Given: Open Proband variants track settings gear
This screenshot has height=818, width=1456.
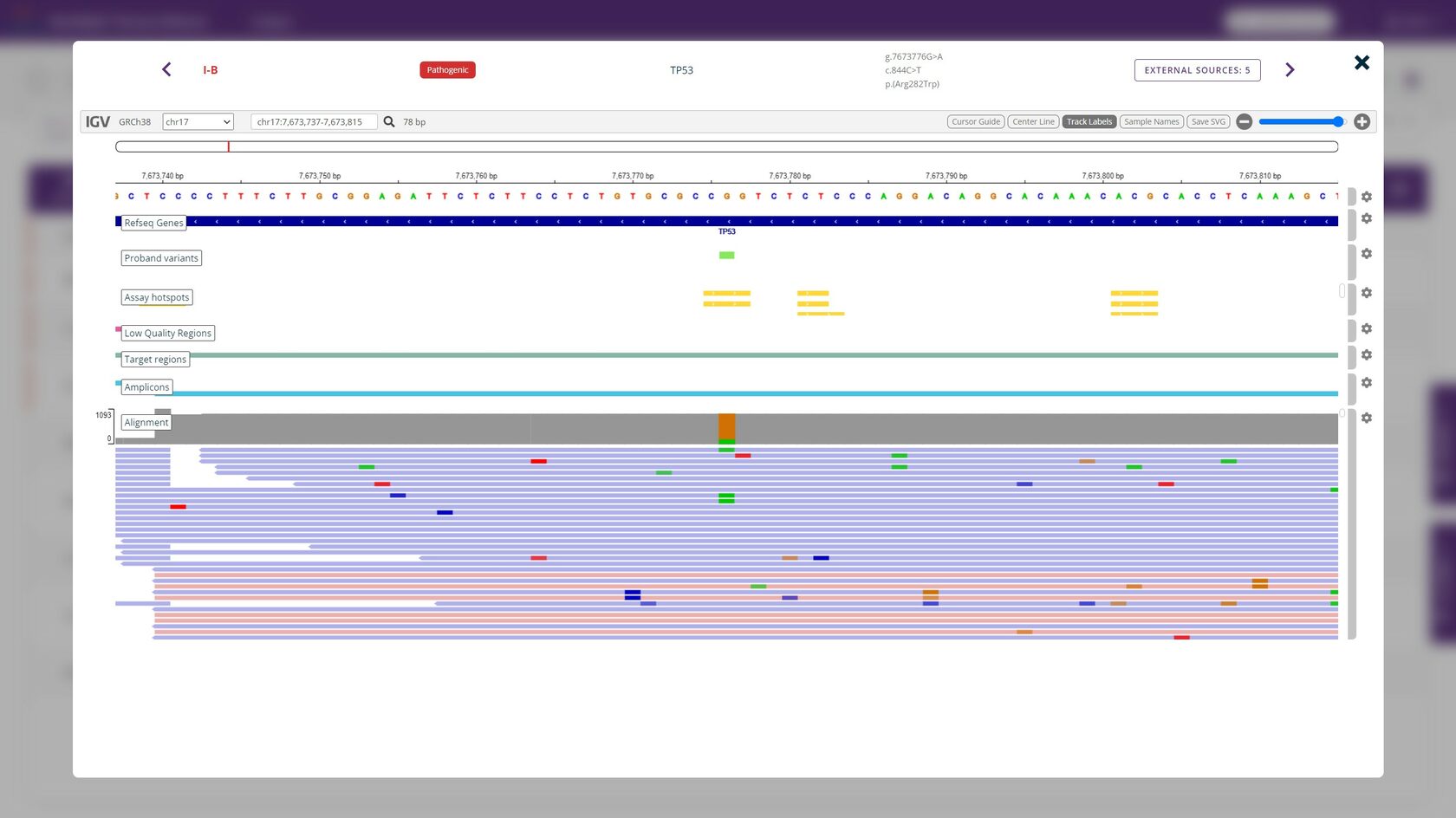Looking at the screenshot, I should tap(1366, 254).
